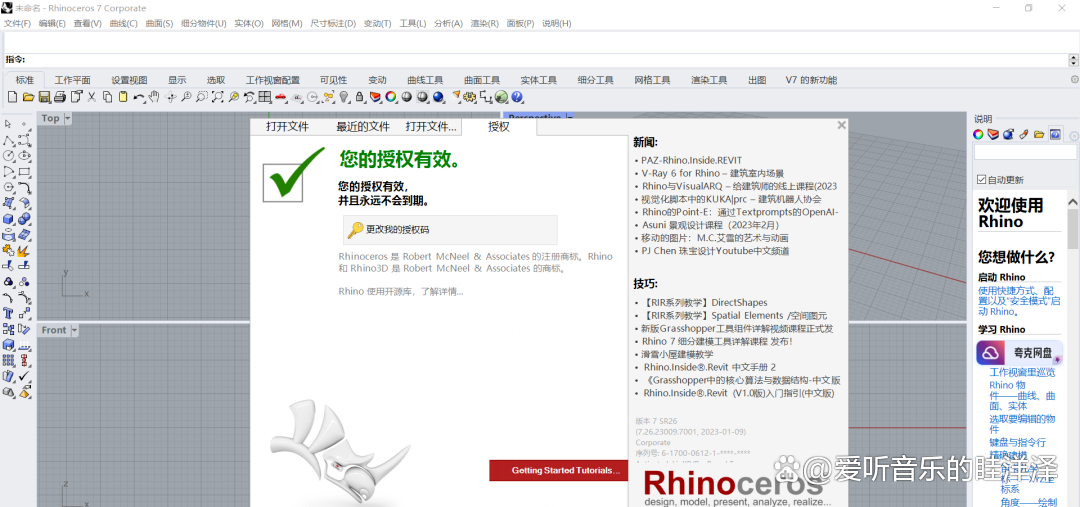Open the 分析(A) menu

[448, 23]
